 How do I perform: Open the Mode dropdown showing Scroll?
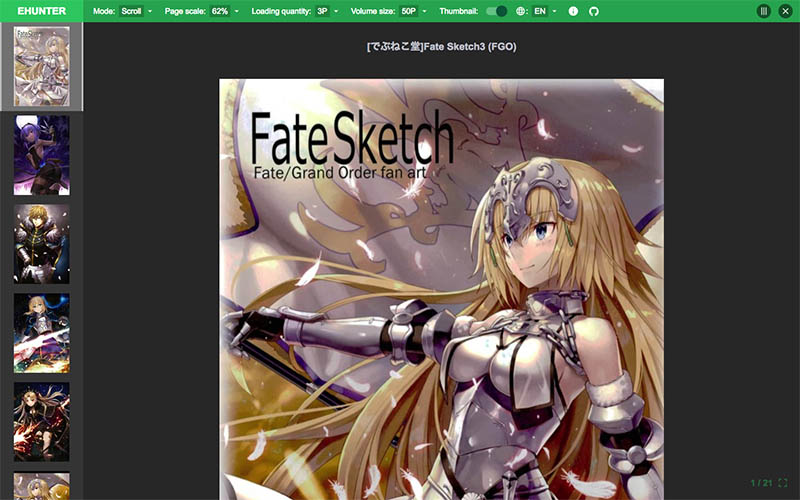pyautogui.click(x=131, y=11)
